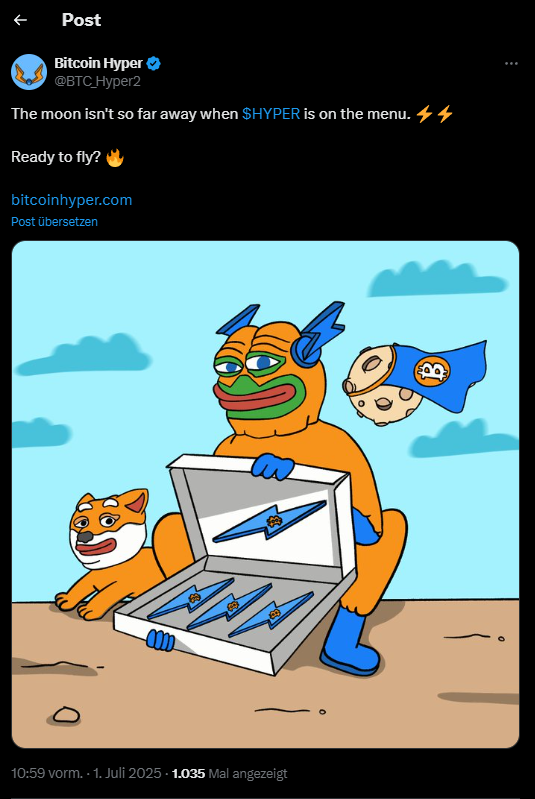535x799 pixels.
Task: Click the blue verified badge
Action: tap(153, 63)
